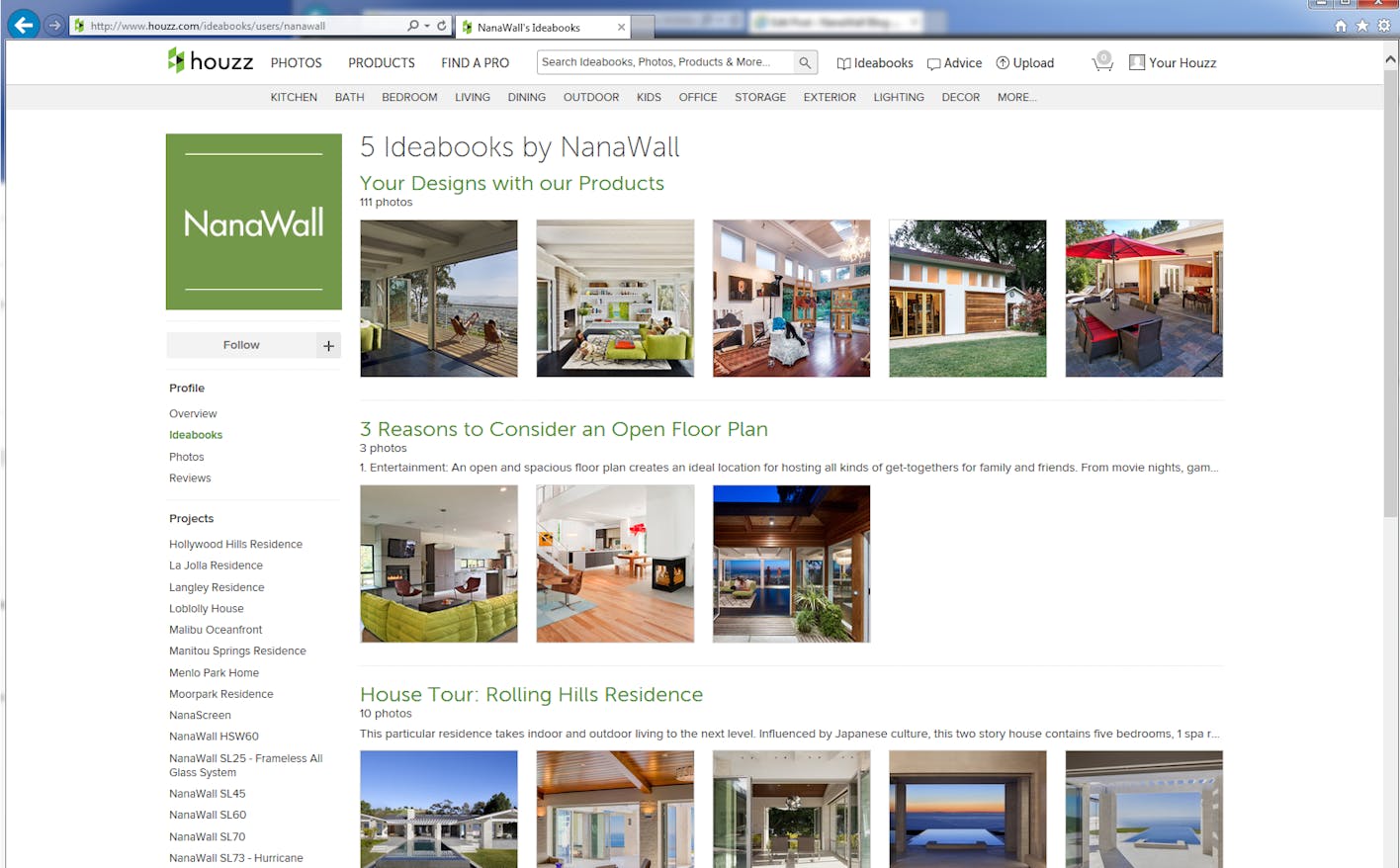Viewport: 1400px width, 868px height.
Task: Select the BEDROOM category
Action: click(x=409, y=97)
